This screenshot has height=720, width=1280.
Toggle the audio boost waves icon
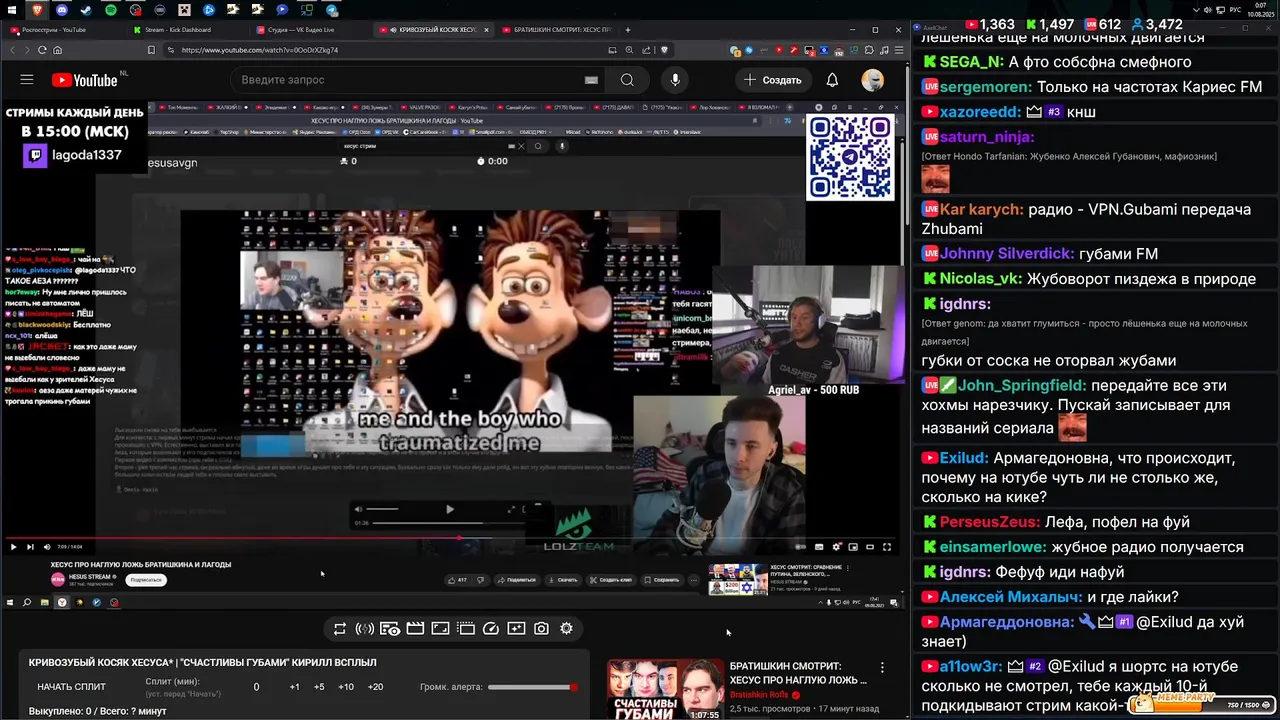click(365, 629)
